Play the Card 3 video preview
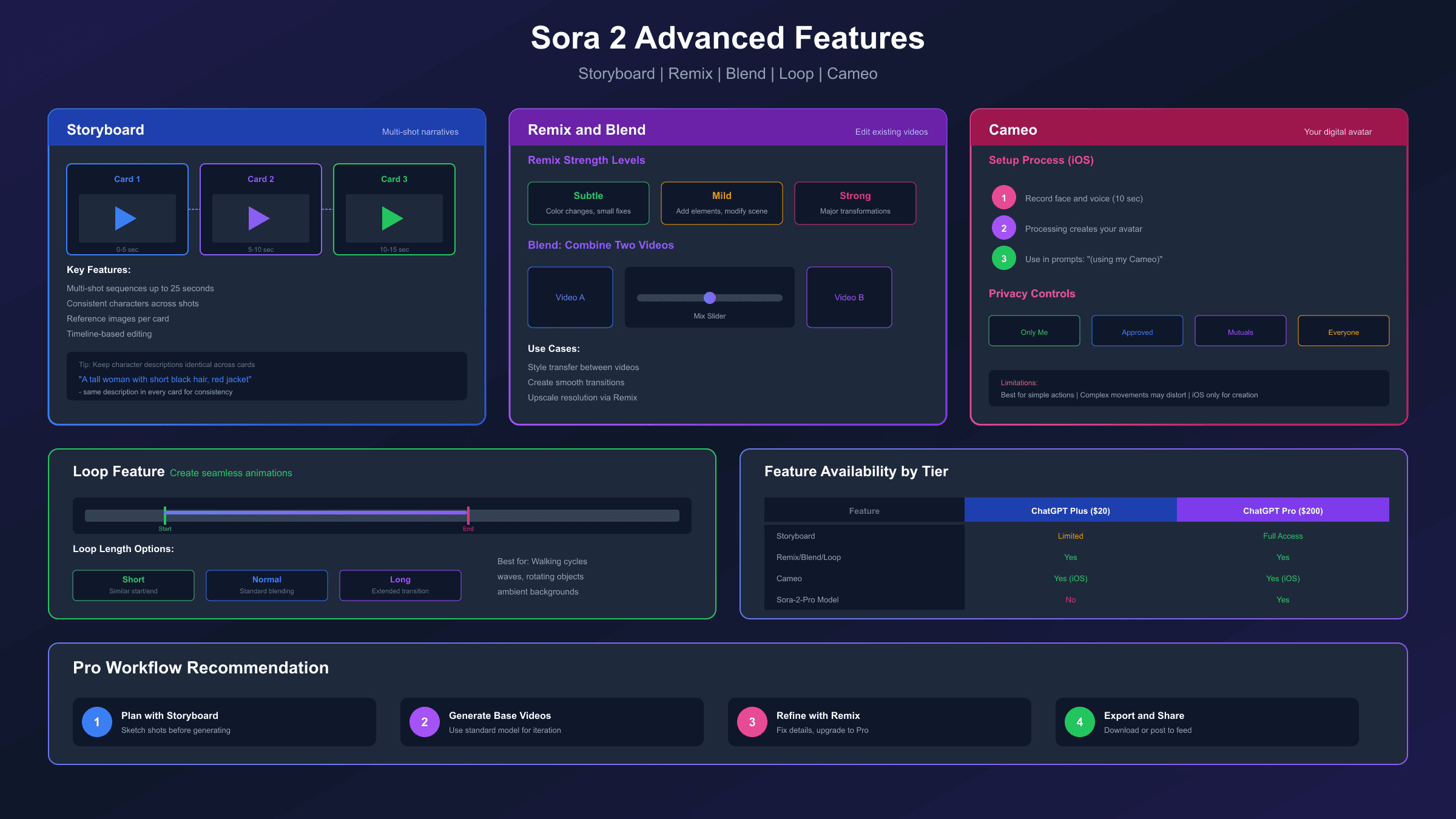 pos(394,218)
